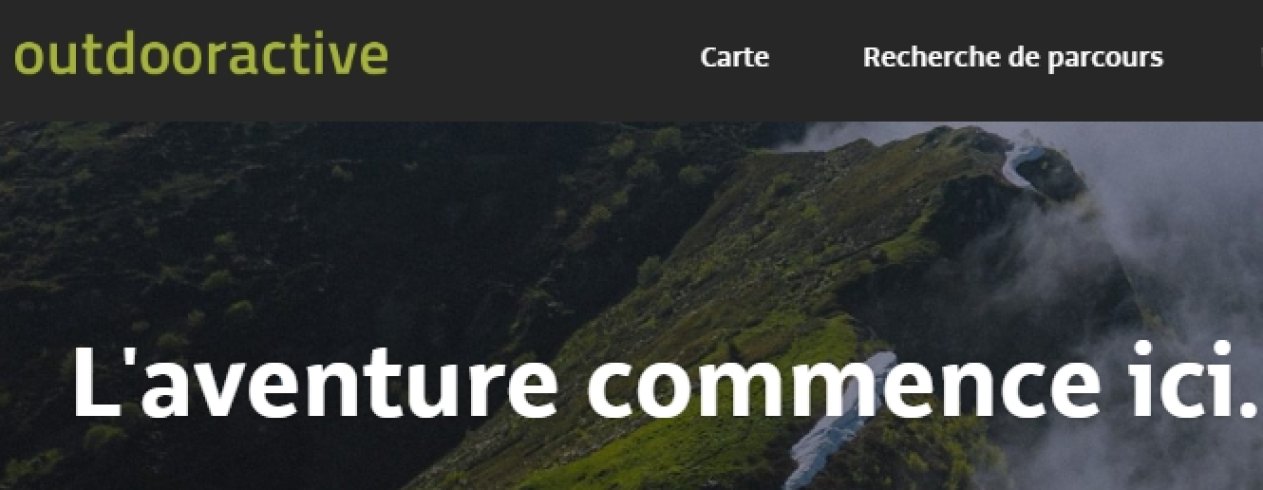Open the Carte menu item
The image size is (1263, 490).
tap(734, 57)
